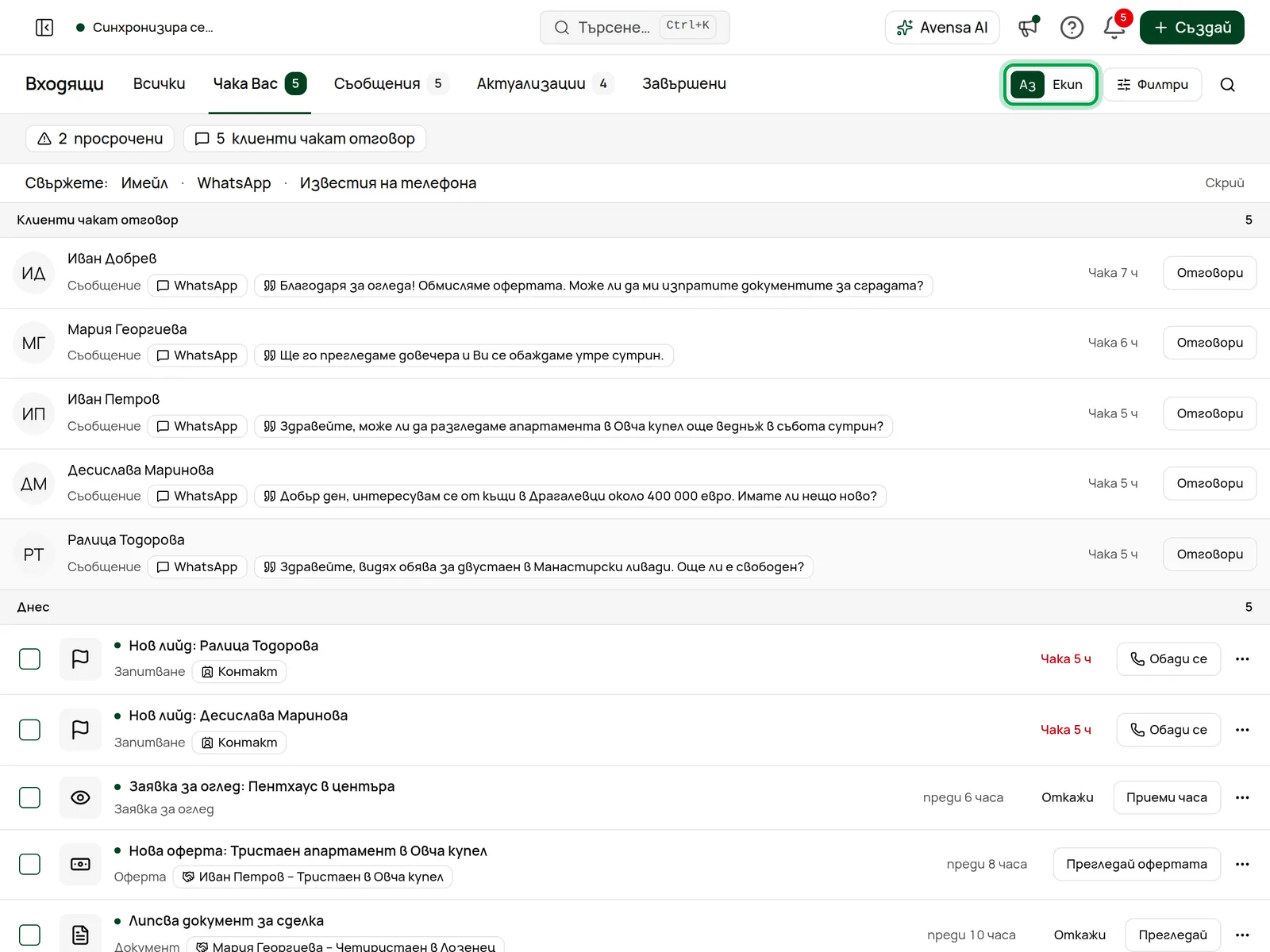Filter by 2 просрочени chip
Image resolution: width=1270 pixels, height=952 pixels.
[x=100, y=139]
